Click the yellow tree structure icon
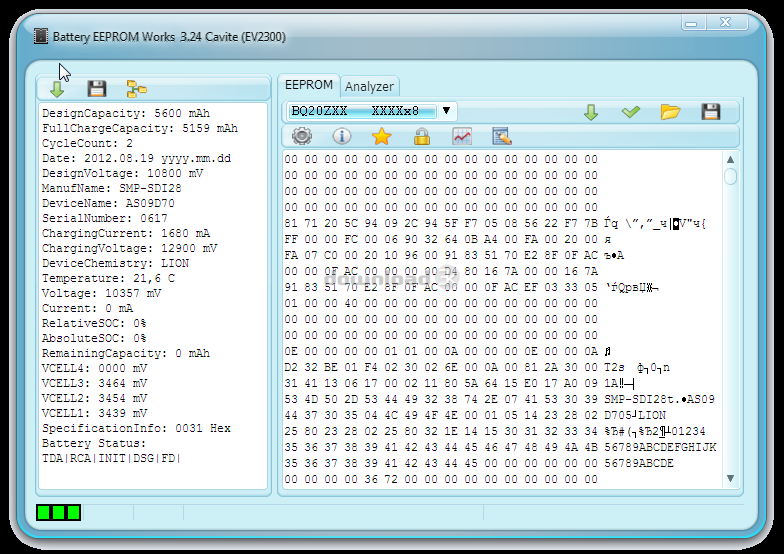This screenshot has height=554, width=784. (137, 89)
